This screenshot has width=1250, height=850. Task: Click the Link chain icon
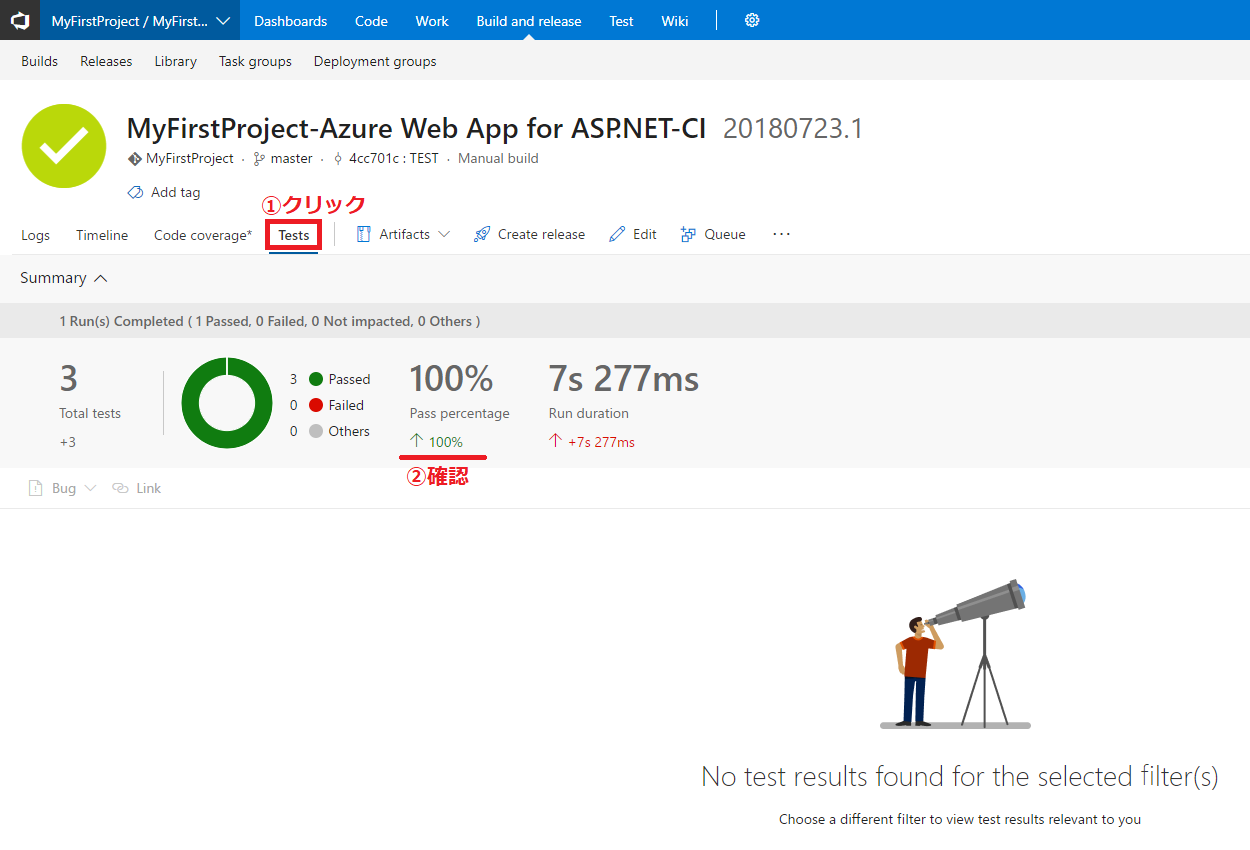[120, 488]
